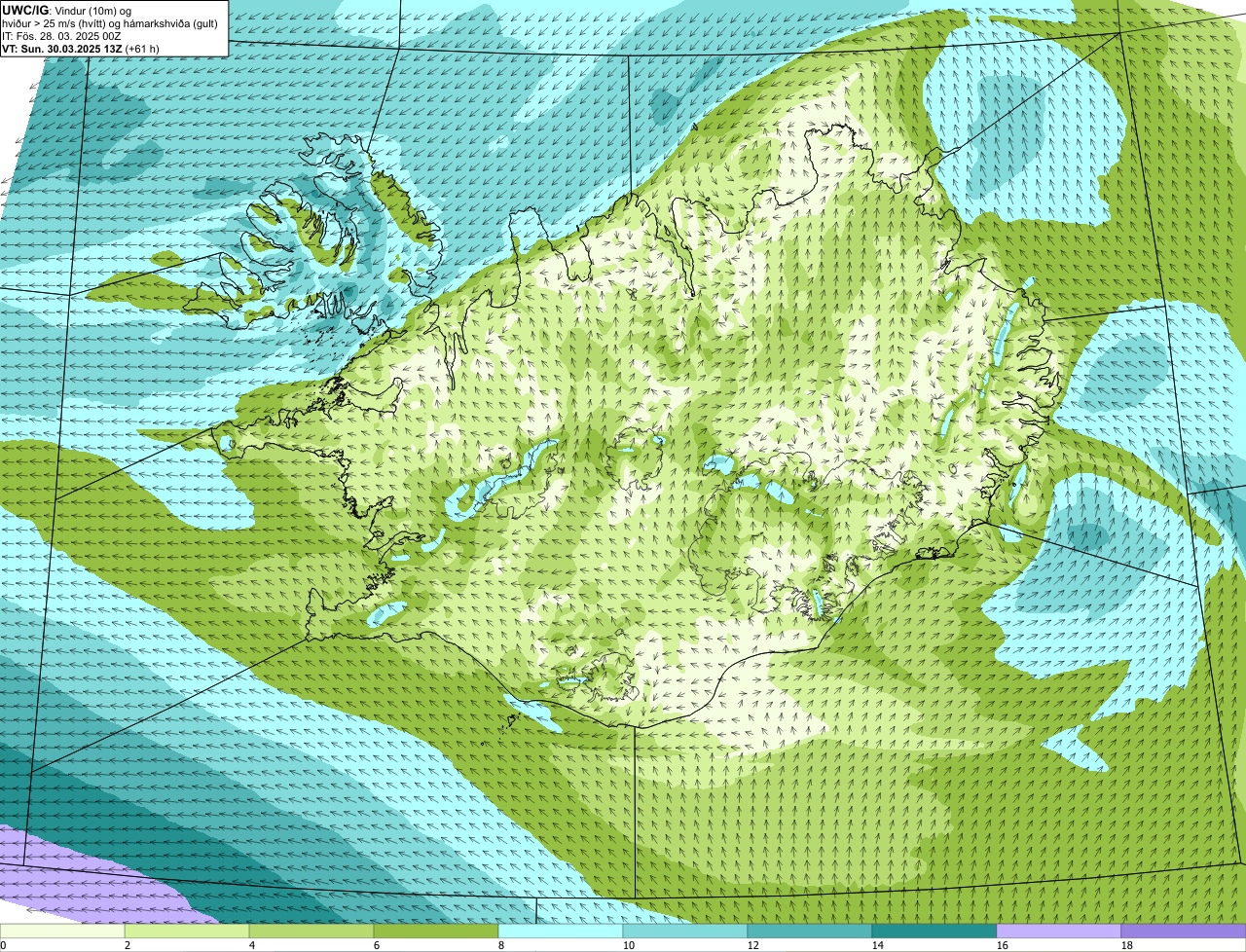The width and height of the screenshot is (1246, 952).
Task: Click the title line 'UWC/IG: Vindur (10m) og'
Action: click(67, 10)
